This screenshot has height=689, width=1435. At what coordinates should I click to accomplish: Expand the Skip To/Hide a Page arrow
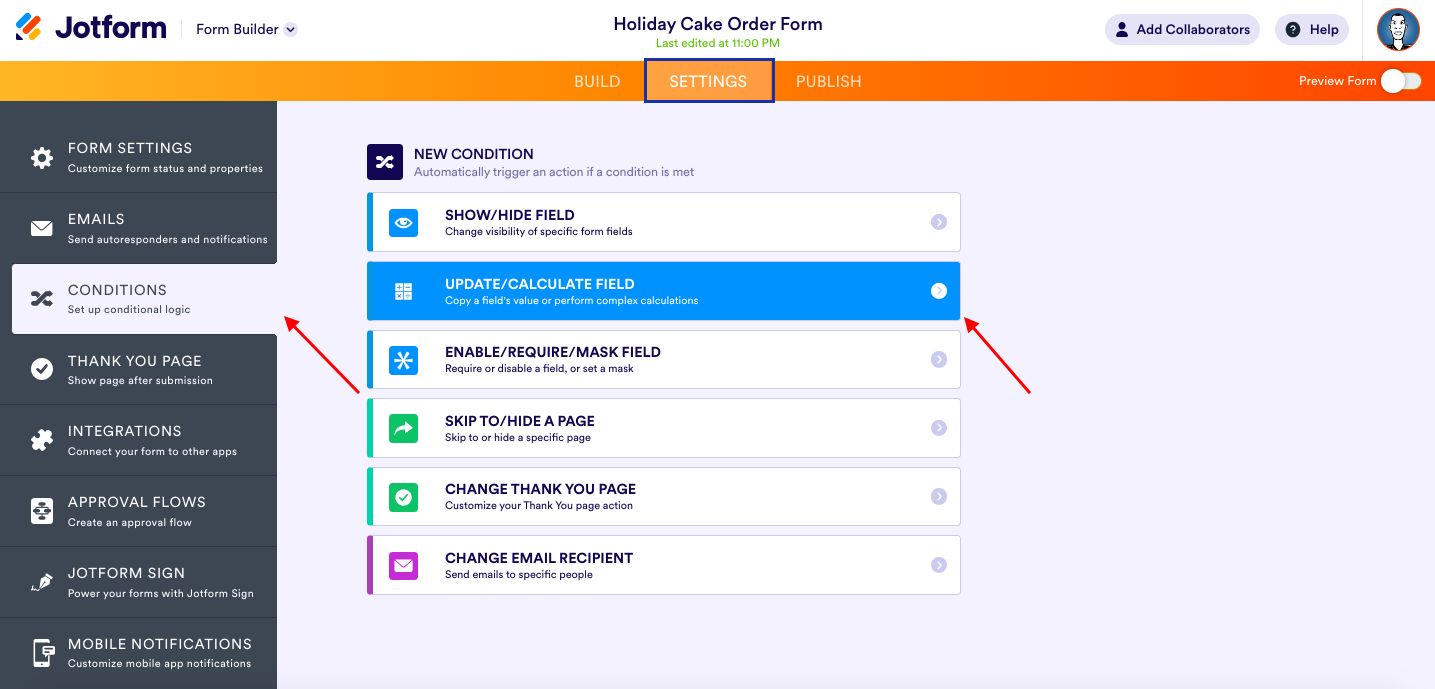(938, 428)
